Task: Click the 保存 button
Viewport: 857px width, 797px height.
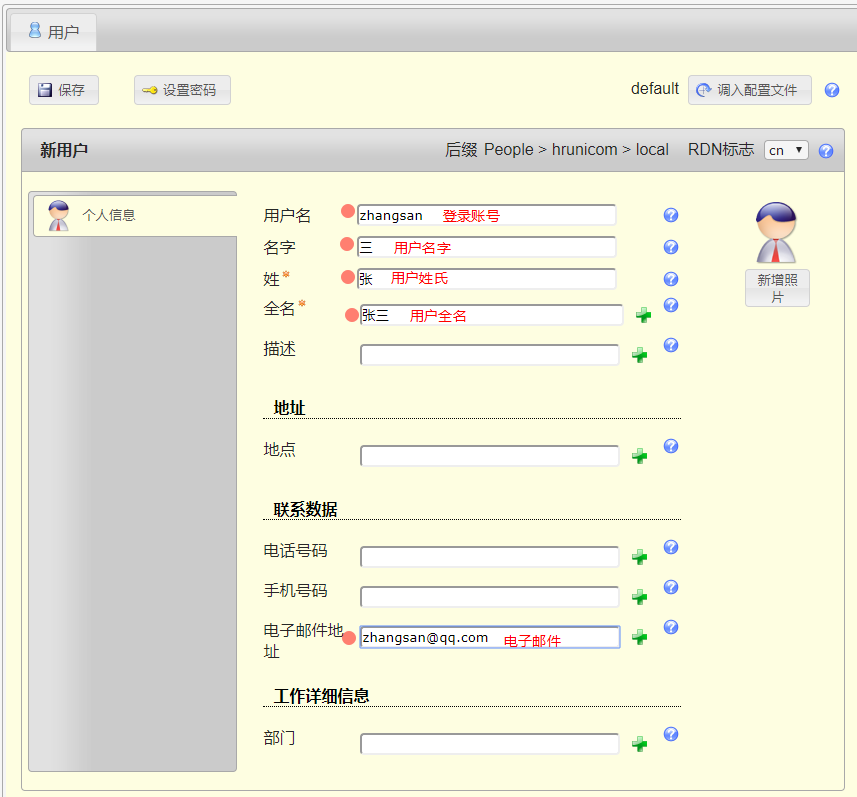Action: pyautogui.click(x=64, y=90)
